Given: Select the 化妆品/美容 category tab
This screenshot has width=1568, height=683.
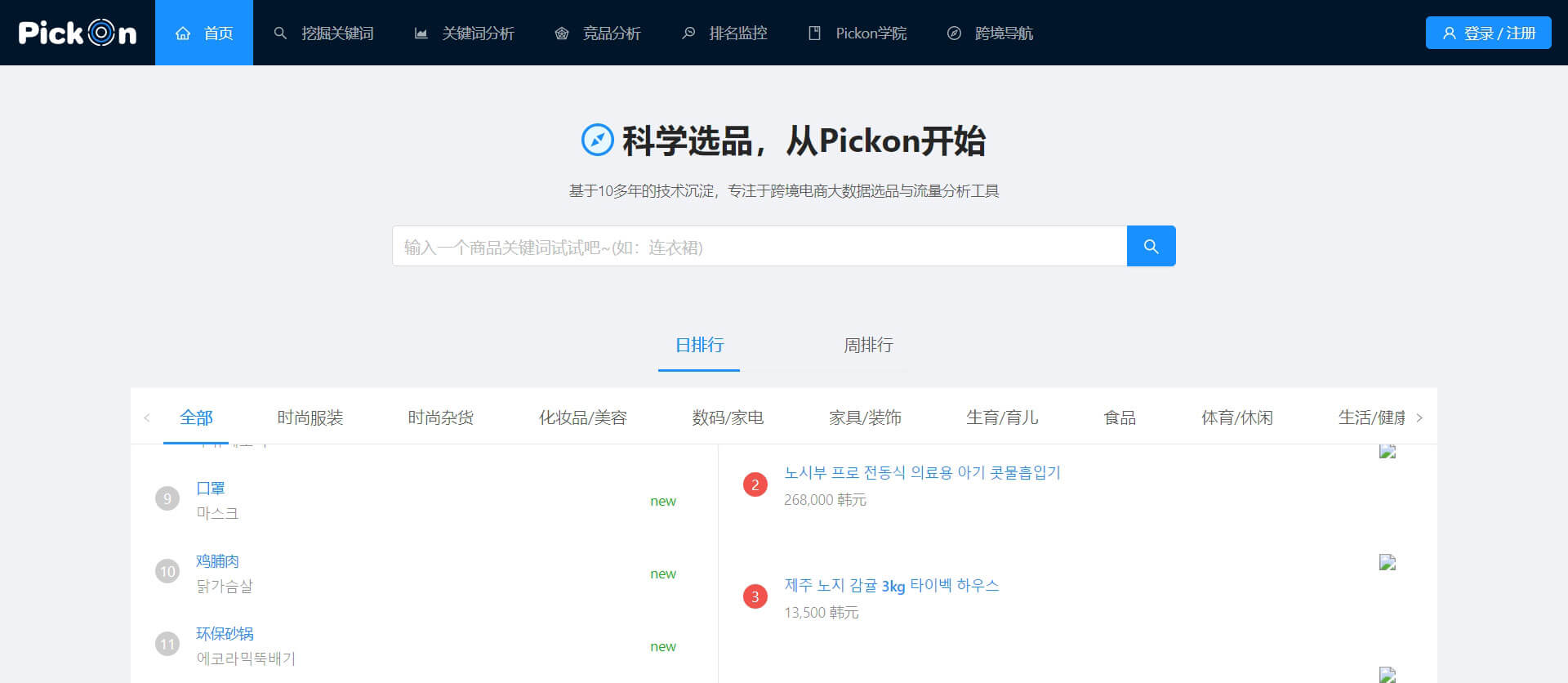Looking at the screenshot, I should pos(583,417).
